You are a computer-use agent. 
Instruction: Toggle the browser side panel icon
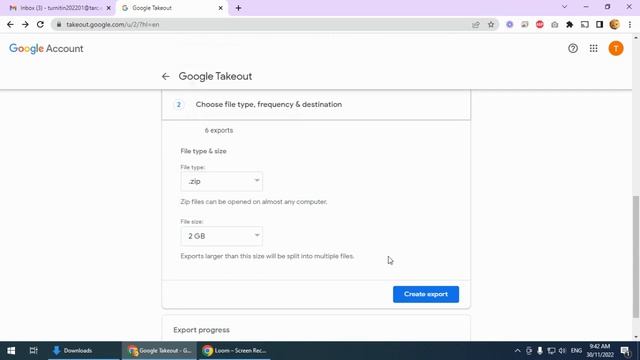point(599,24)
